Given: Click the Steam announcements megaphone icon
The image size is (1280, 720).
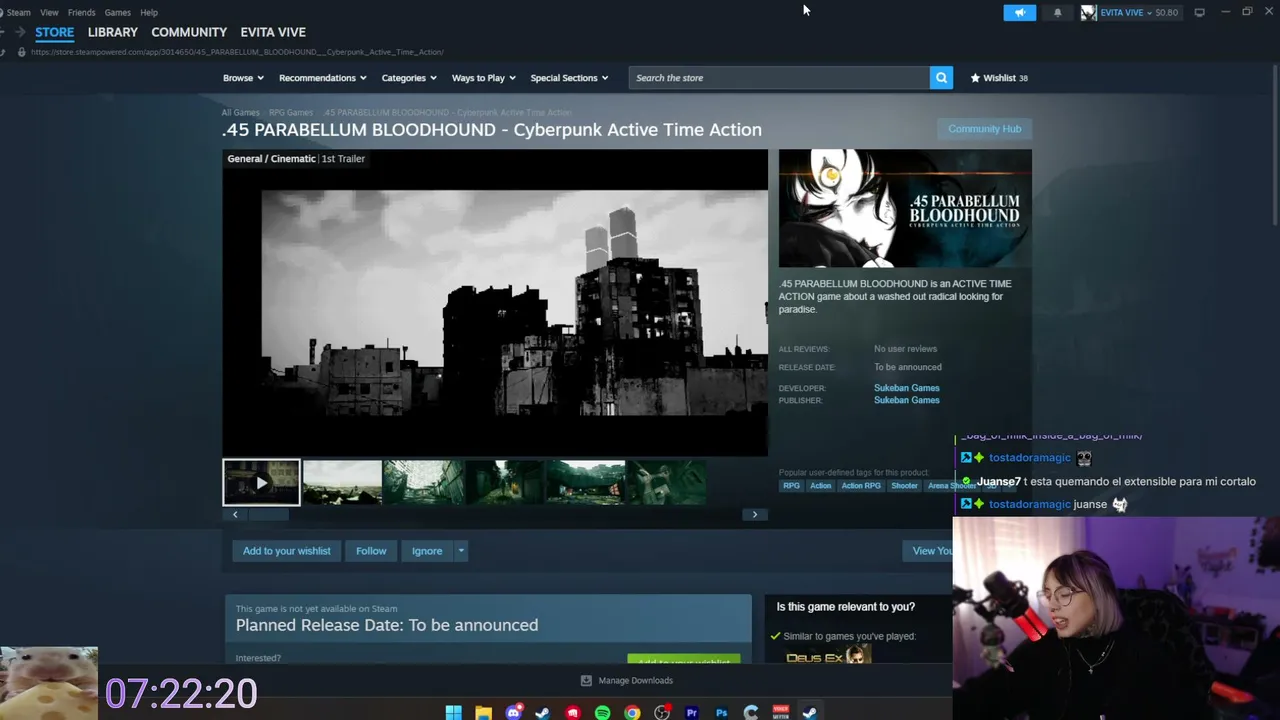Looking at the screenshot, I should (1019, 12).
